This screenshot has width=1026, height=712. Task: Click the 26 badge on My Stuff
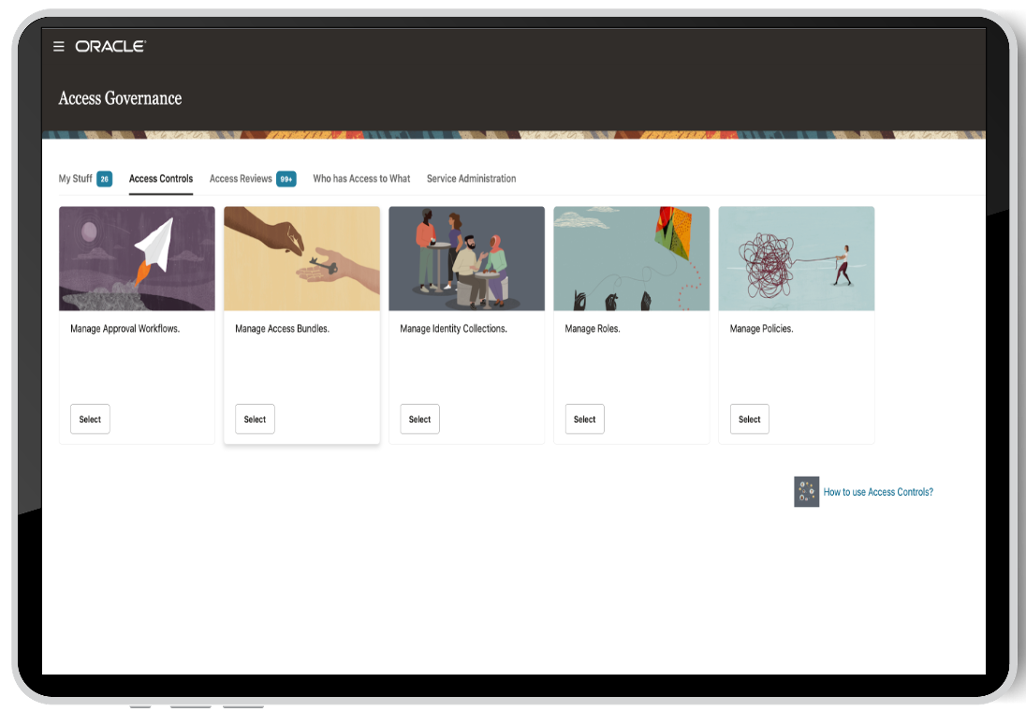click(102, 178)
